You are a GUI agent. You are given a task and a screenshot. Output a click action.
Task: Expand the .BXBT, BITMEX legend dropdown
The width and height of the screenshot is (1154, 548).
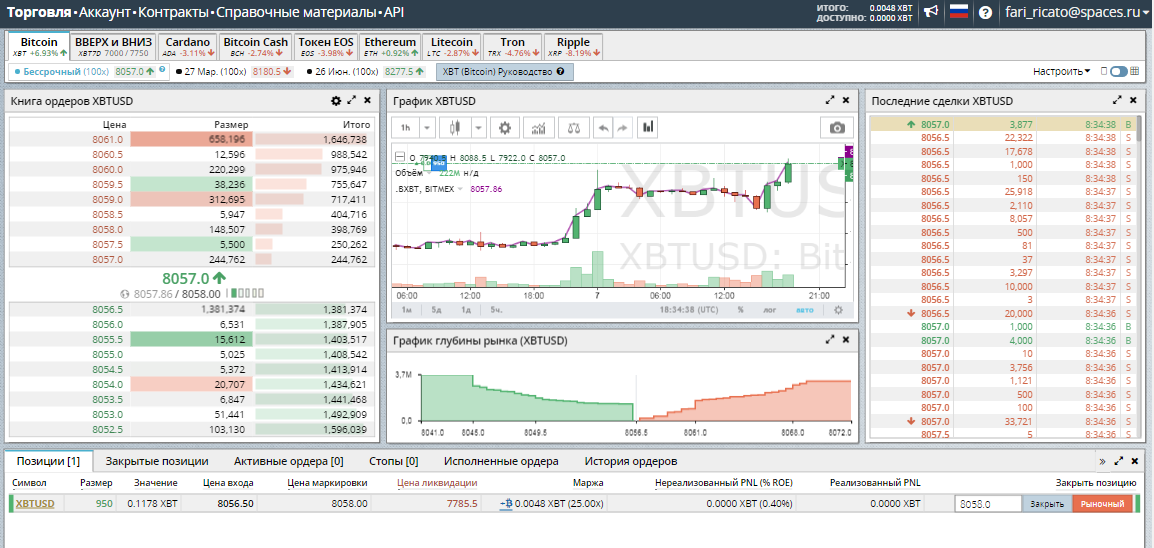[461, 189]
